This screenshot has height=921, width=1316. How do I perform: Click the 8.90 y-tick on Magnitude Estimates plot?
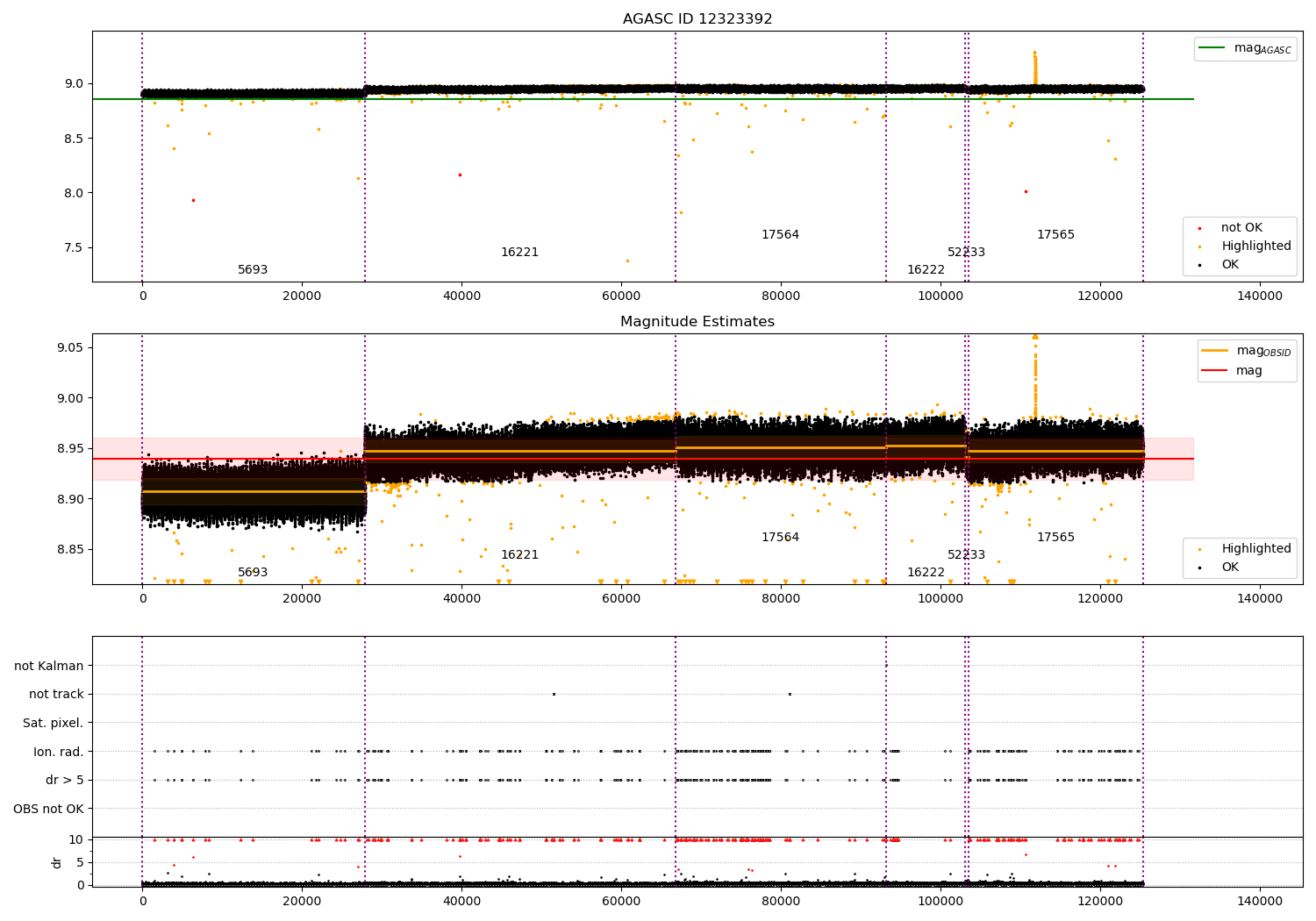coord(70,499)
